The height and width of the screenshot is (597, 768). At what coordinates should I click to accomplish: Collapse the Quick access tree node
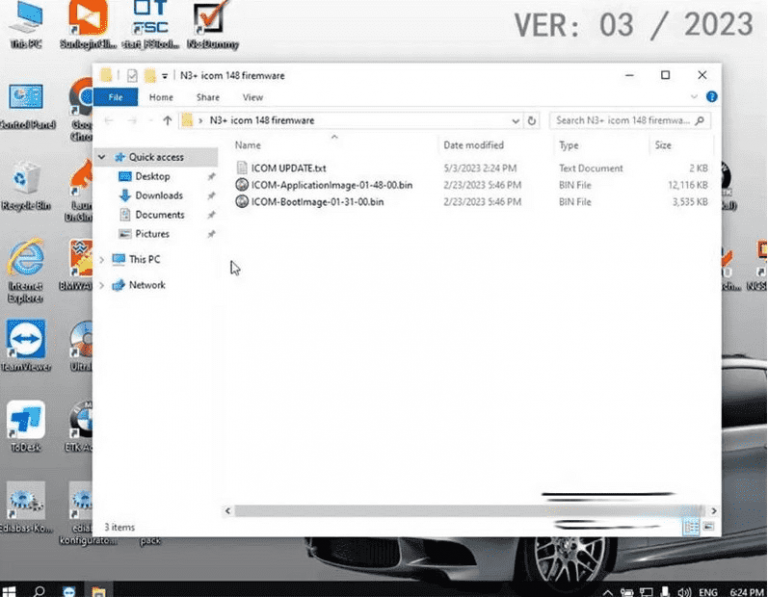(x=102, y=157)
